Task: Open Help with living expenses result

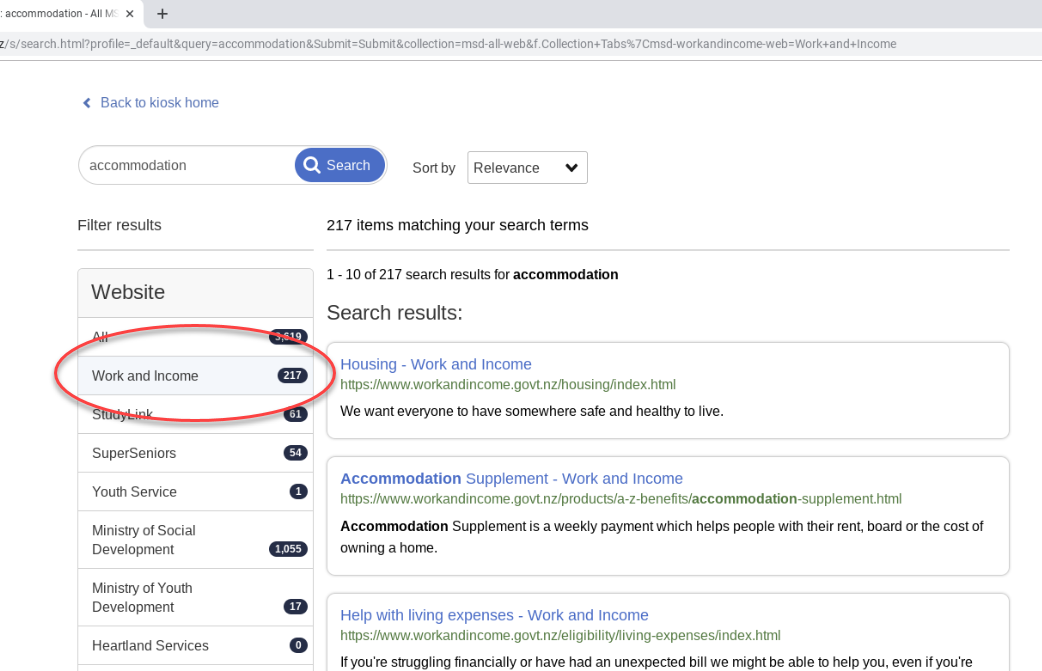Action: pyautogui.click(x=494, y=615)
